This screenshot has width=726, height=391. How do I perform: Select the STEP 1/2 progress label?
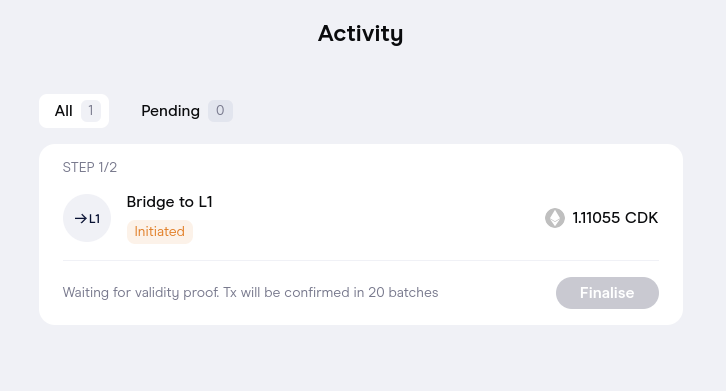pos(90,167)
